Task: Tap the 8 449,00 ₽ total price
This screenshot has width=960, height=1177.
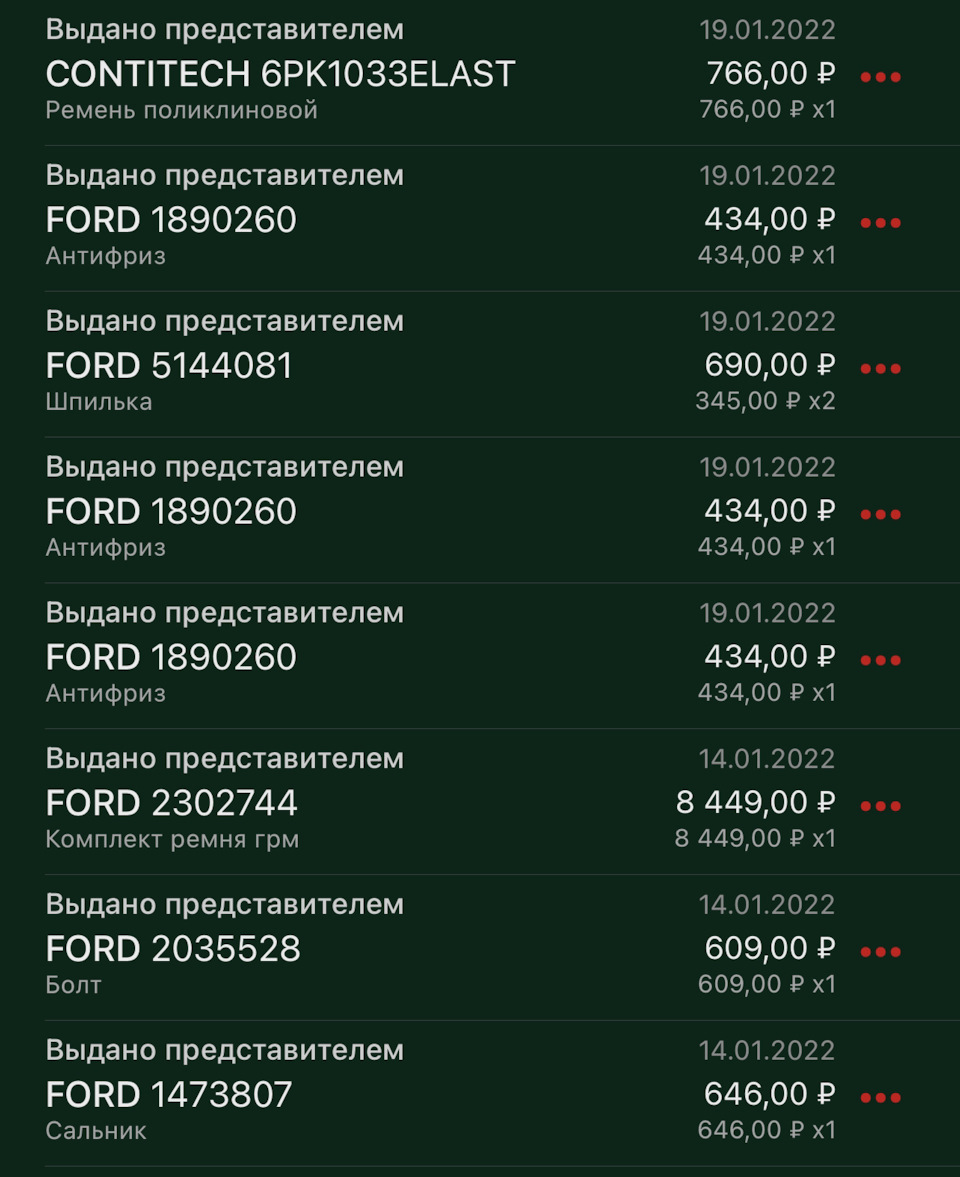Action: [x=755, y=803]
